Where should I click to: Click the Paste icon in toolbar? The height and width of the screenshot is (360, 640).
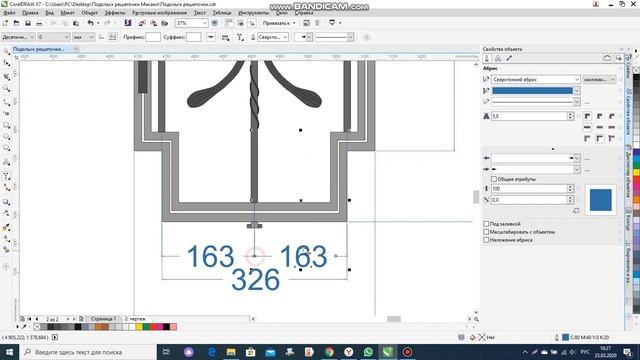[76, 23]
